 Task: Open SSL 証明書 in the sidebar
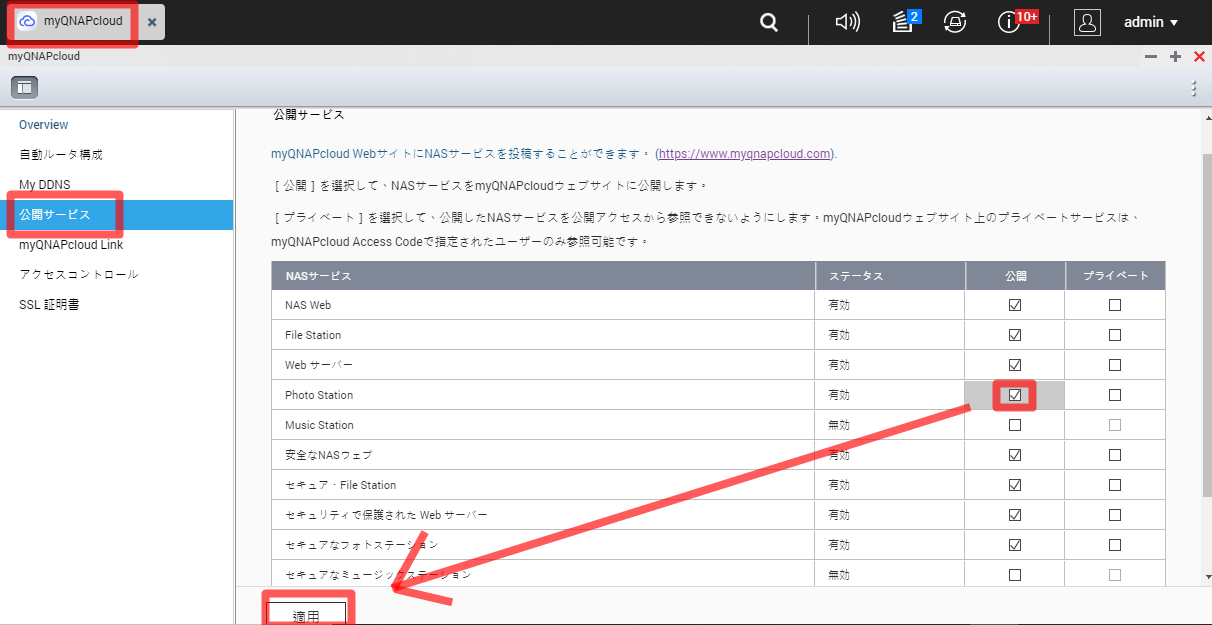coord(49,304)
